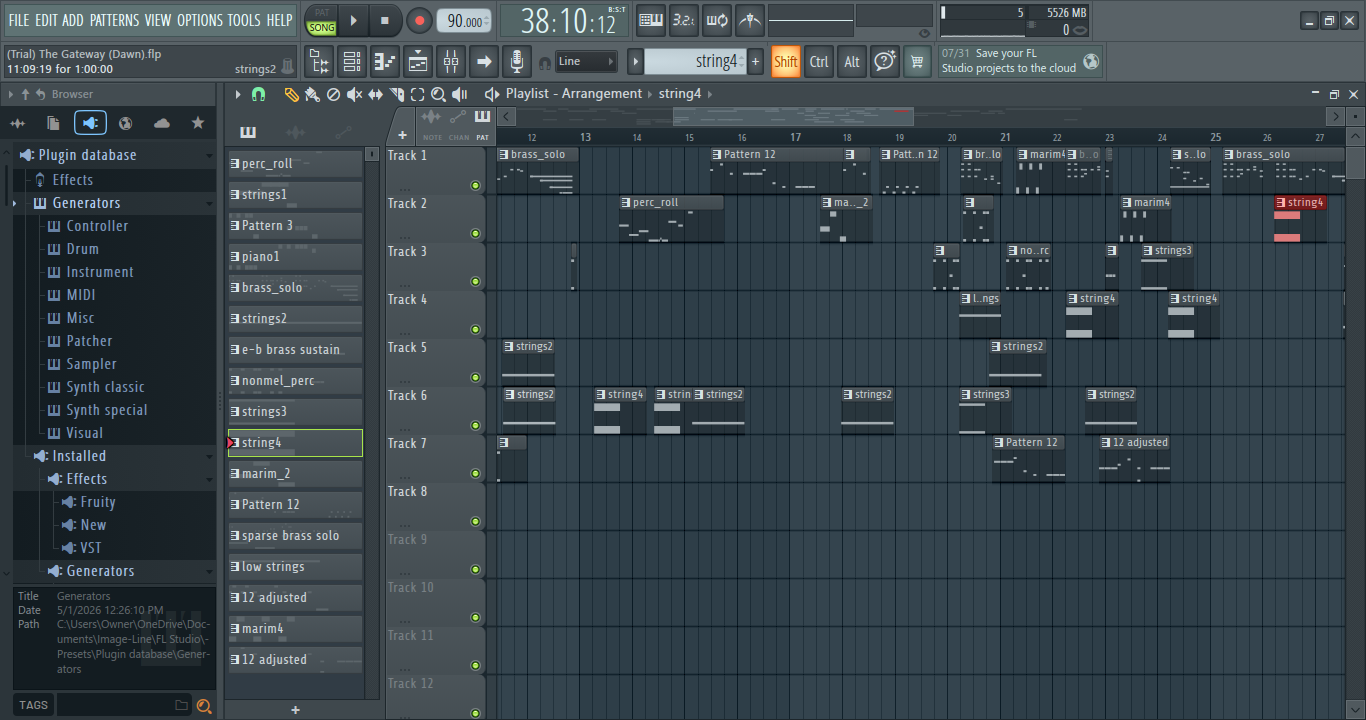Select the Zoom magnifier tool in playlist

pyautogui.click(x=438, y=94)
